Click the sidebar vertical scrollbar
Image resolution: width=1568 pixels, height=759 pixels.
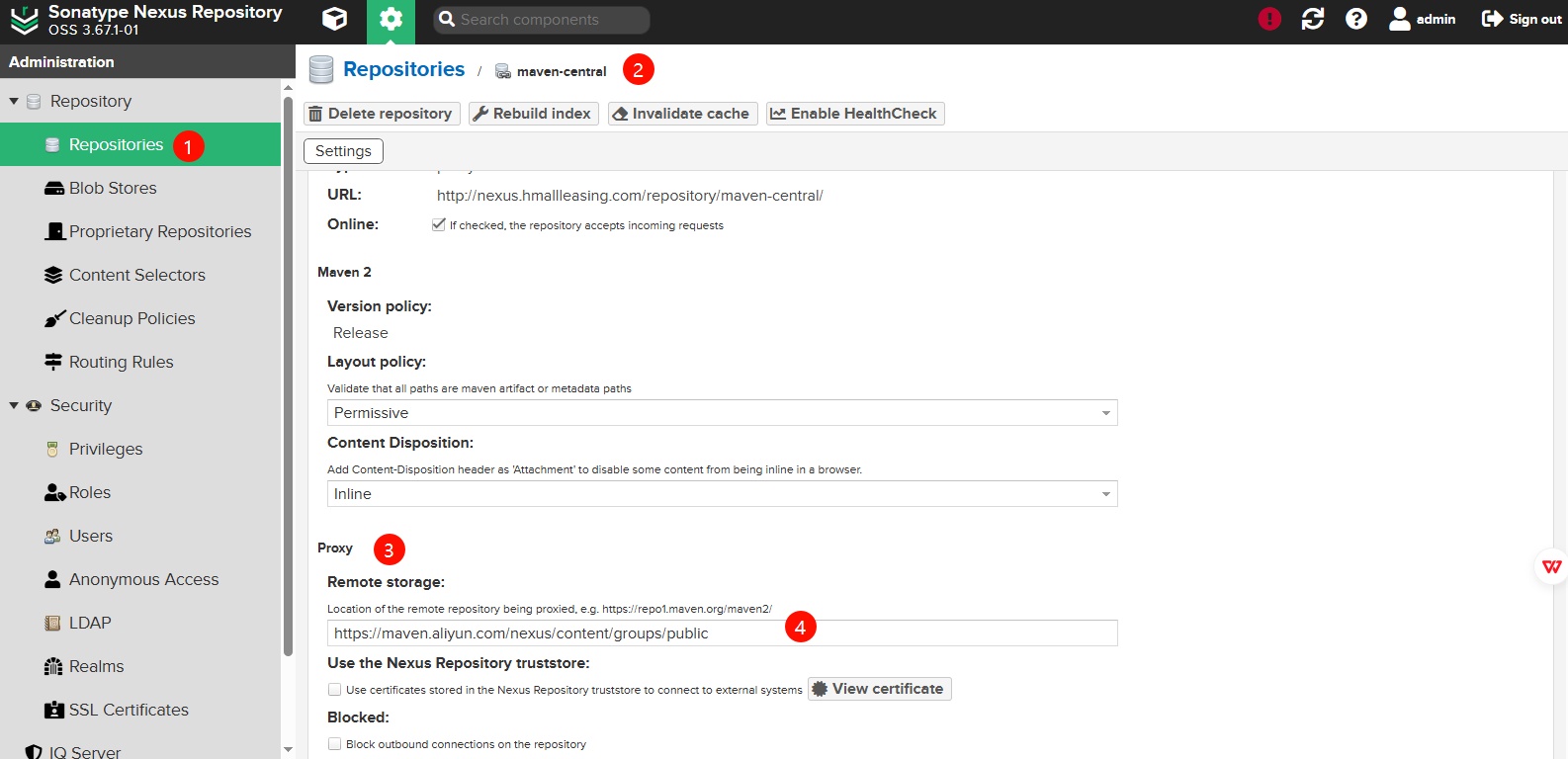click(x=288, y=376)
